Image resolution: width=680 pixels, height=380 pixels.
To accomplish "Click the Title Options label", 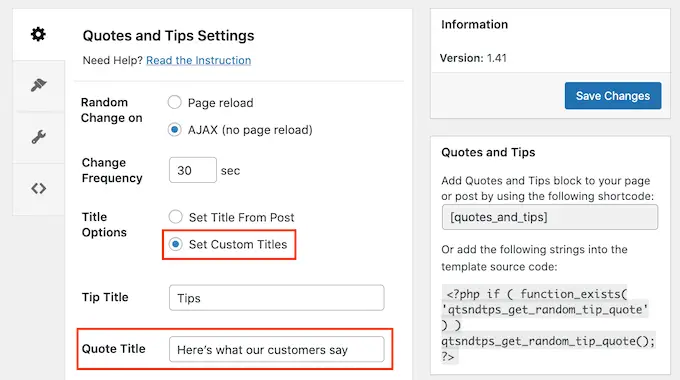I will (x=104, y=224).
